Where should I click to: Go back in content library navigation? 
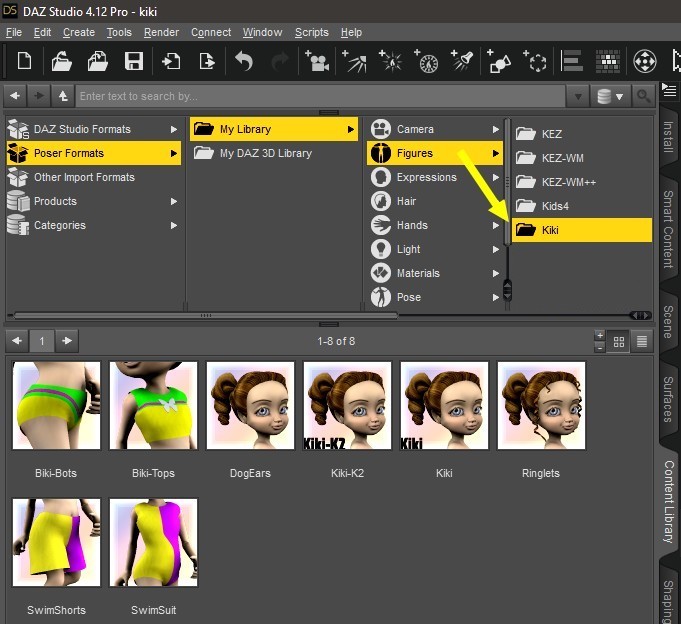(x=15, y=96)
